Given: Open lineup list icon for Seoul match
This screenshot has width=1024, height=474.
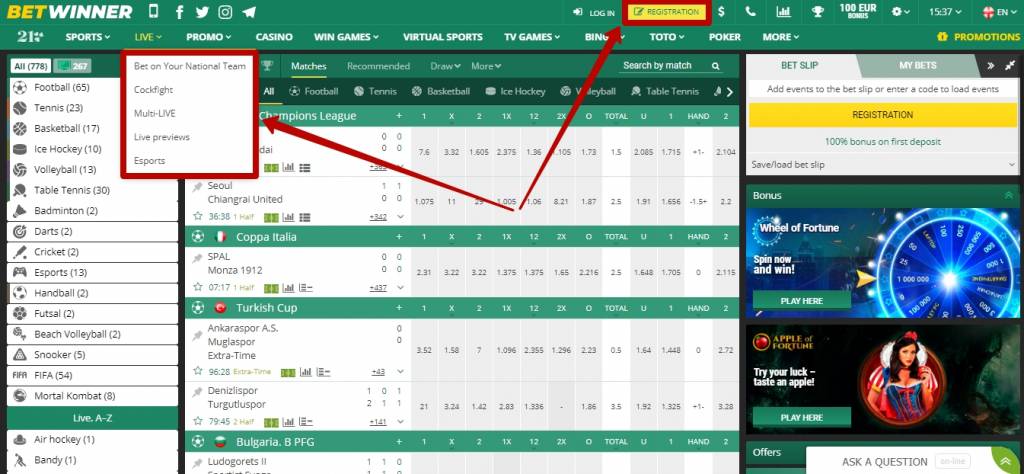Looking at the screenshot, I should [304, 217].
